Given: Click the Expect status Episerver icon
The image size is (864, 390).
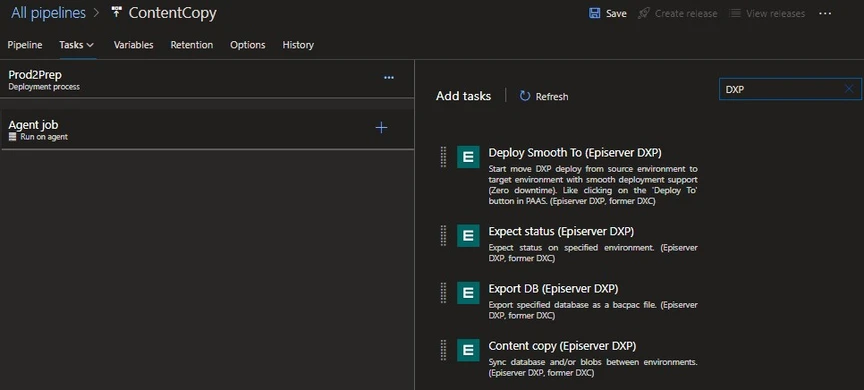Looking at the screenshot, I should [468, 236].
